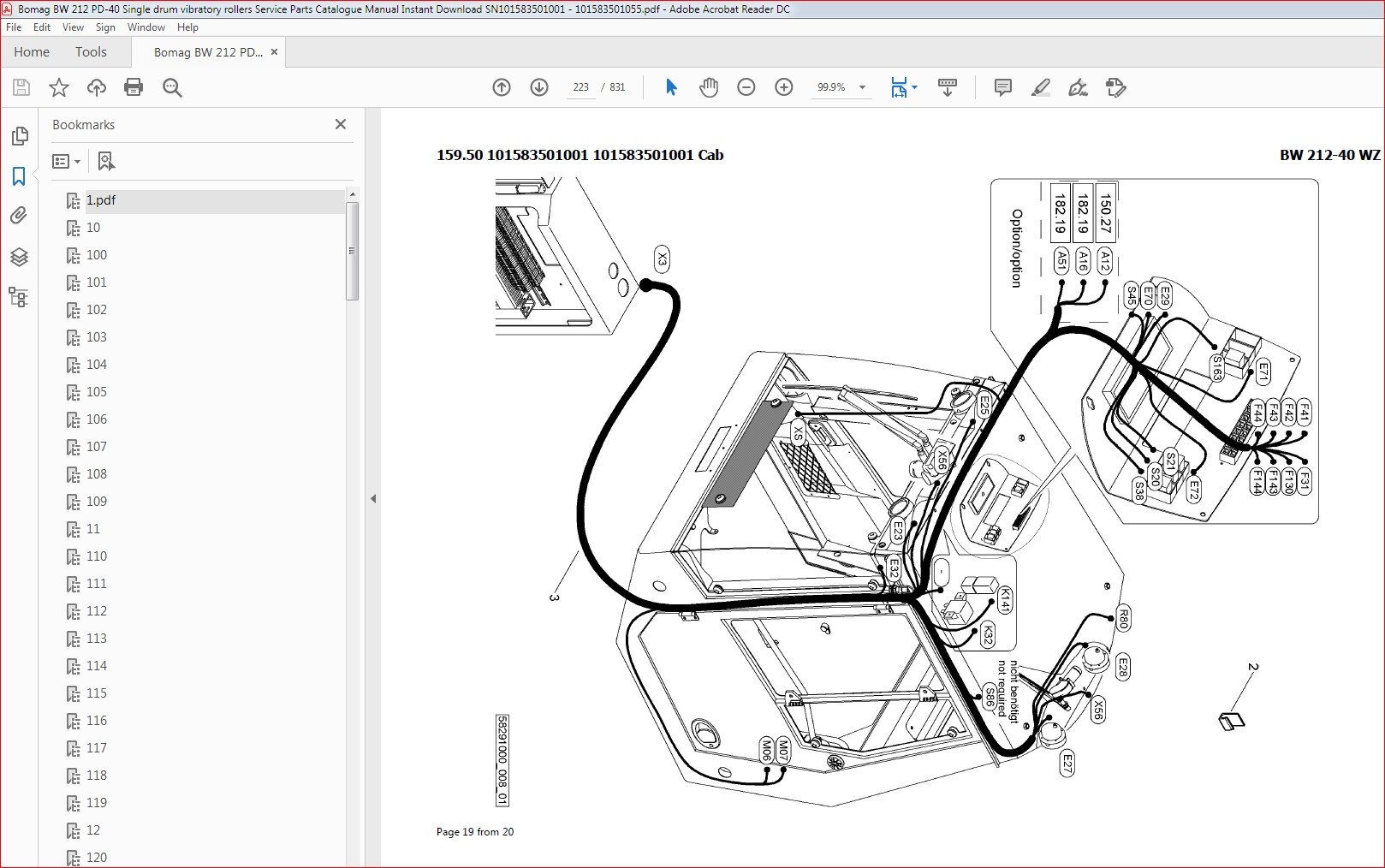Expand the fit page options arrow
Viewport: 1385px width, 868px height.
914,87
